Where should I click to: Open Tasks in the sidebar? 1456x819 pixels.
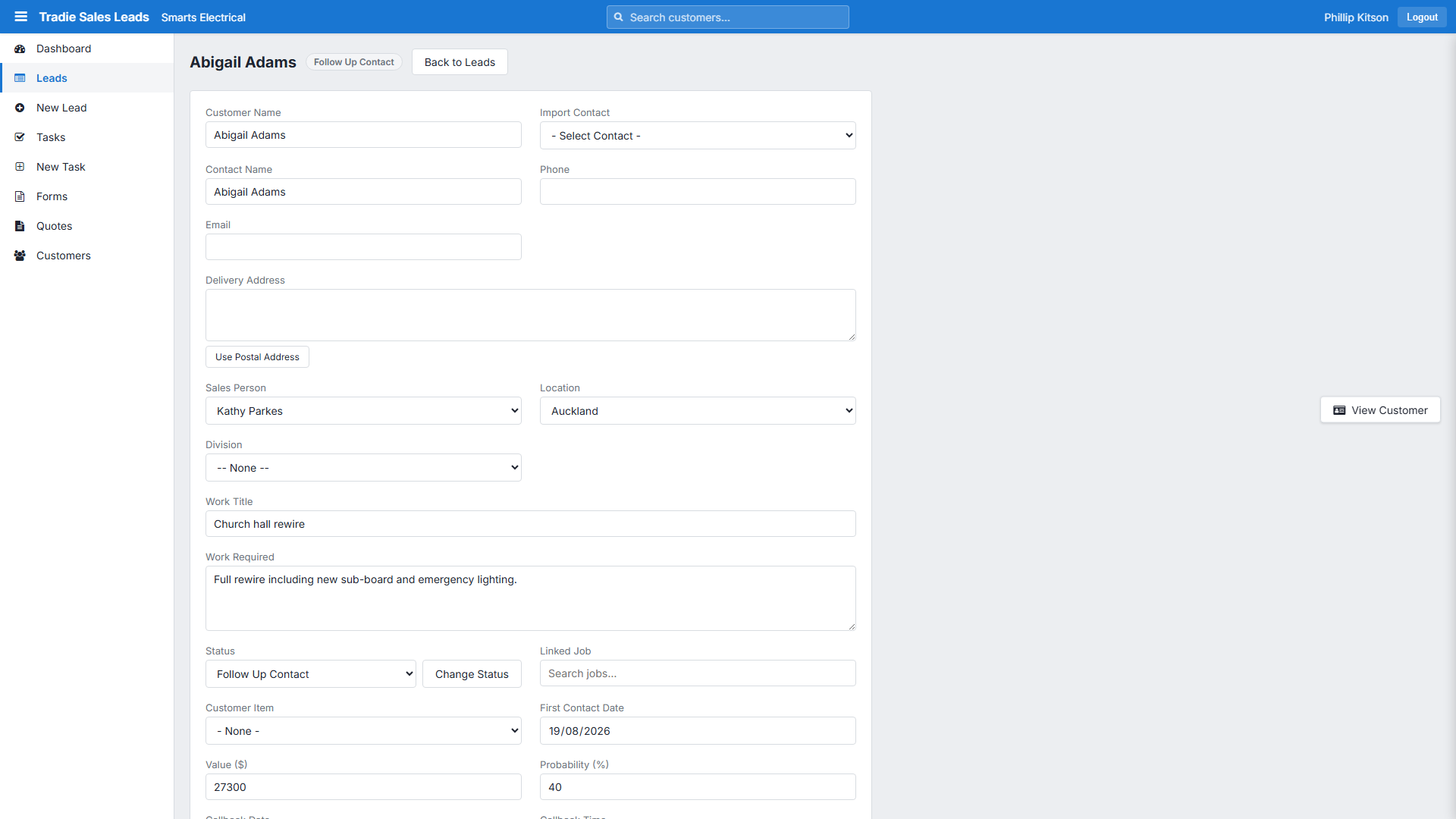coord(87,137)
